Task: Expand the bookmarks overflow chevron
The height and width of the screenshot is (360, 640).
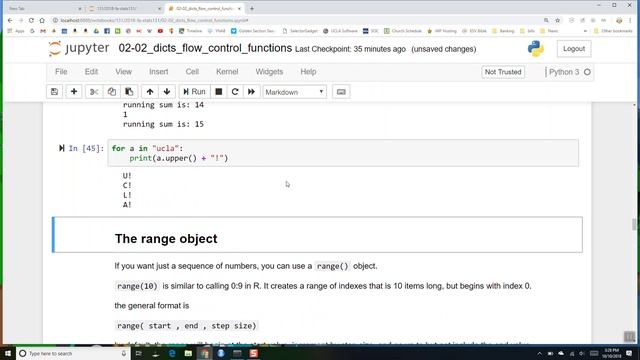Action: (585, 31)
